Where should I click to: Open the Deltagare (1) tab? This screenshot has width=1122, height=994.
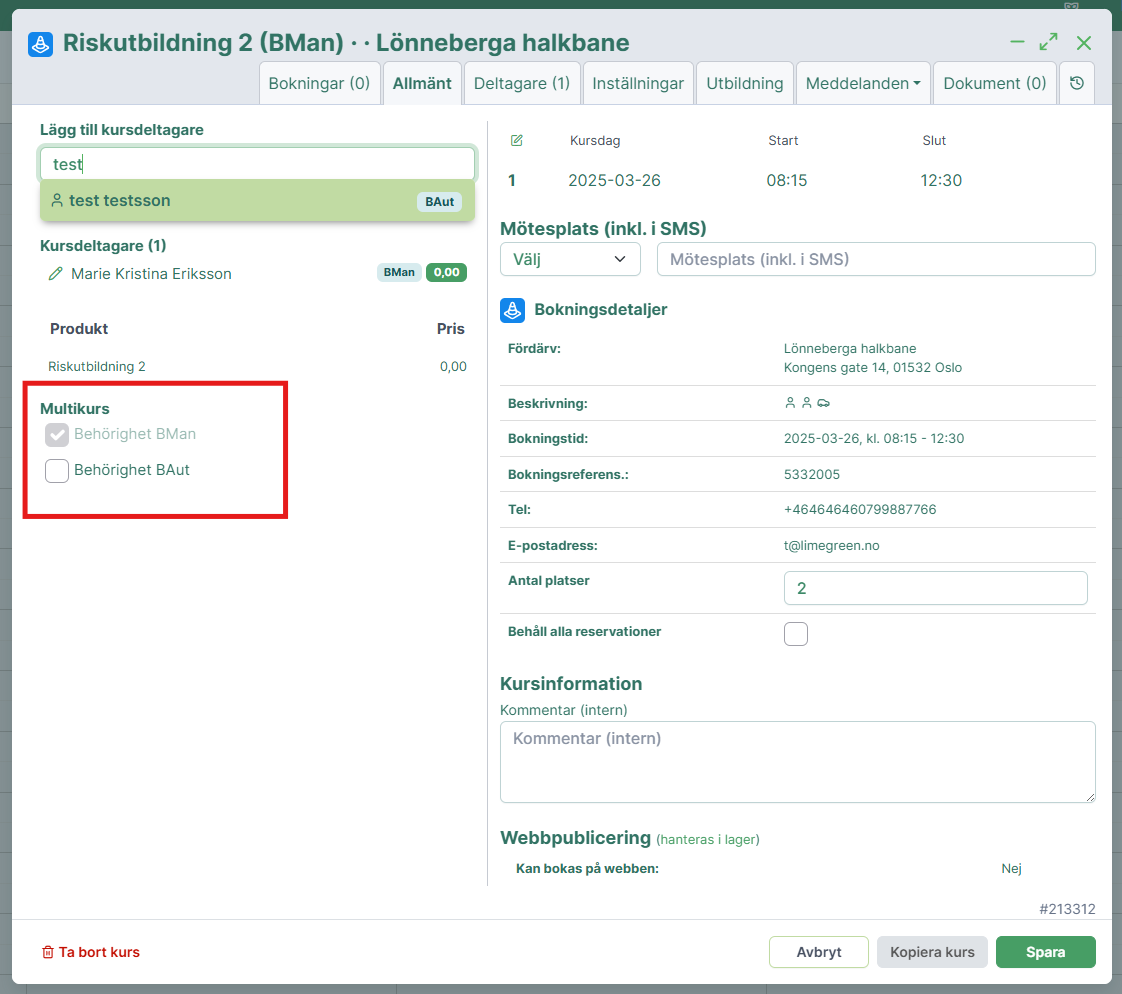pyautogui.click(x=522, y=83)
